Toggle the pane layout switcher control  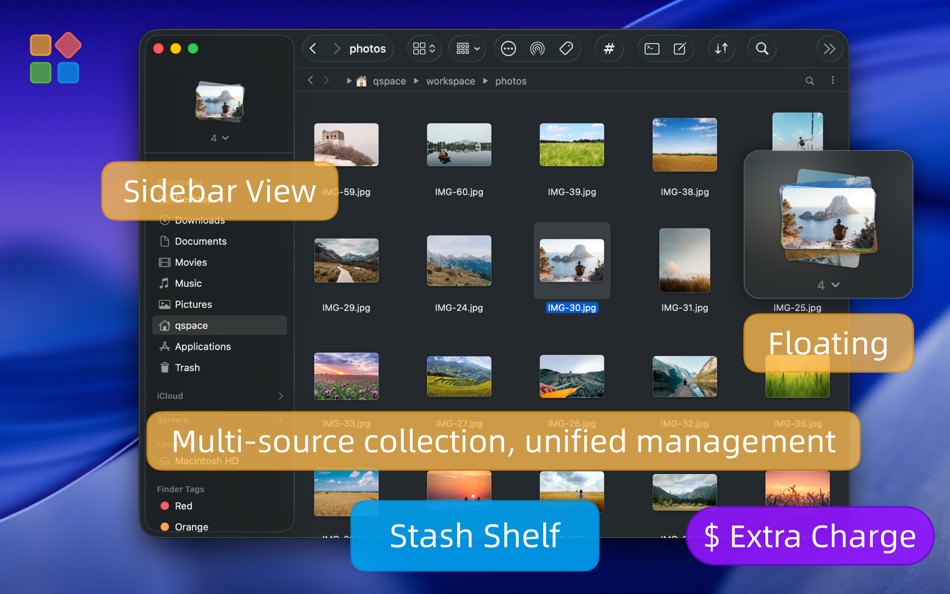point(423,48)
